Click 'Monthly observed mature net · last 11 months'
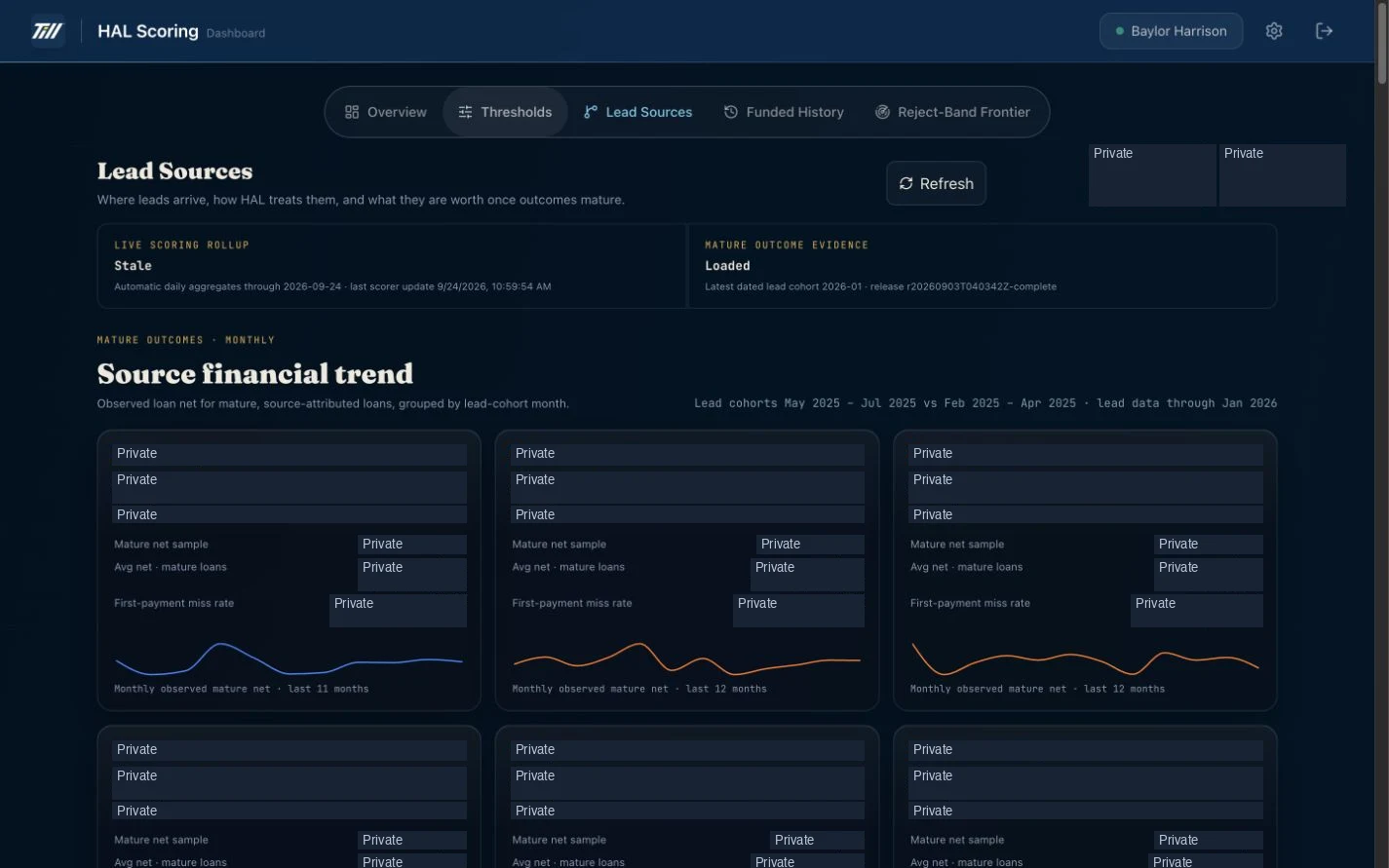Viewport: 1389px width, 868px height. click(x=241, y=689)
